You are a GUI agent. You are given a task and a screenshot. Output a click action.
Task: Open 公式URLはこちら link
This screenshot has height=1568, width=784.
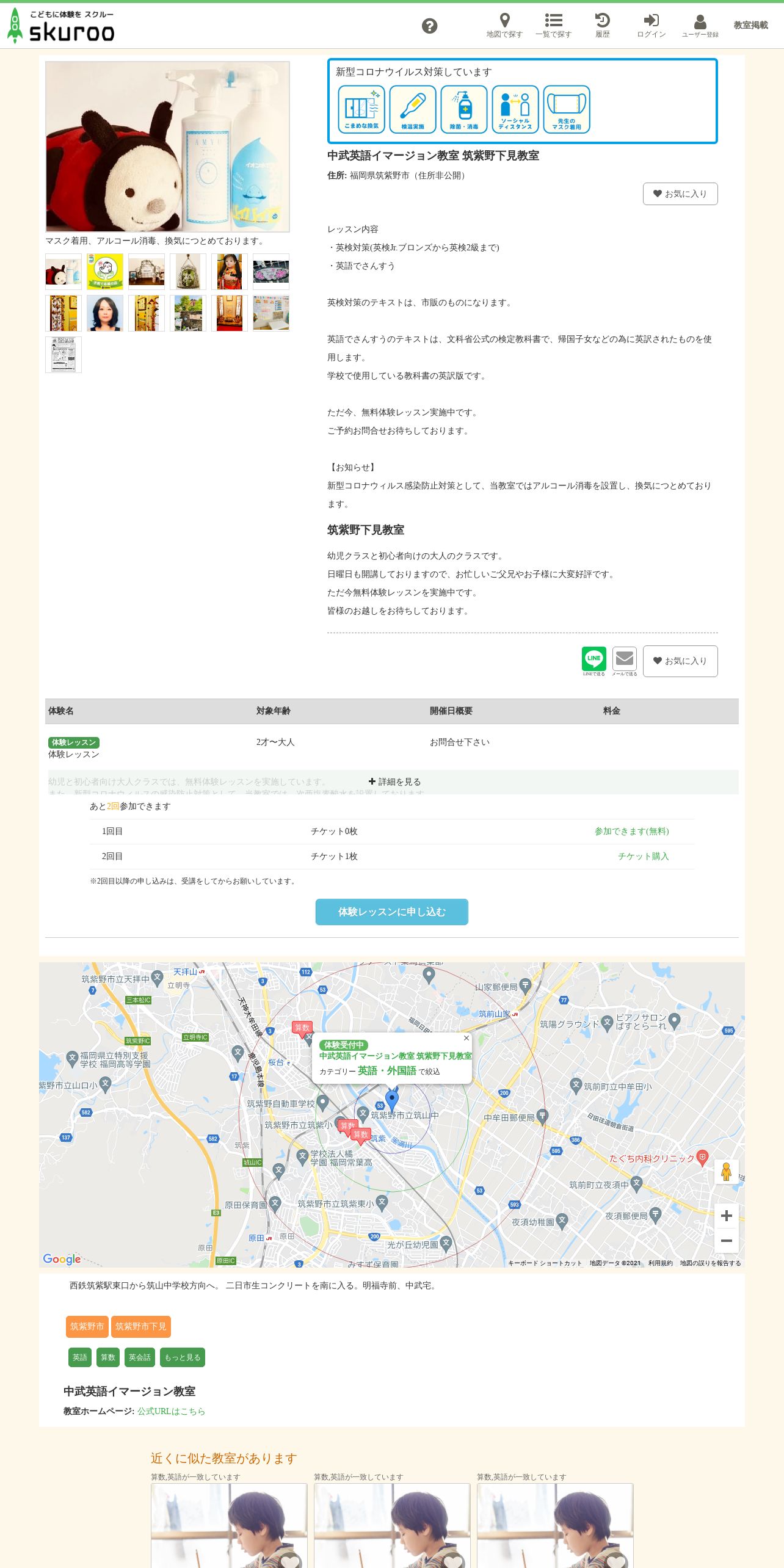pyautogui.click(x=172, y=1411)
